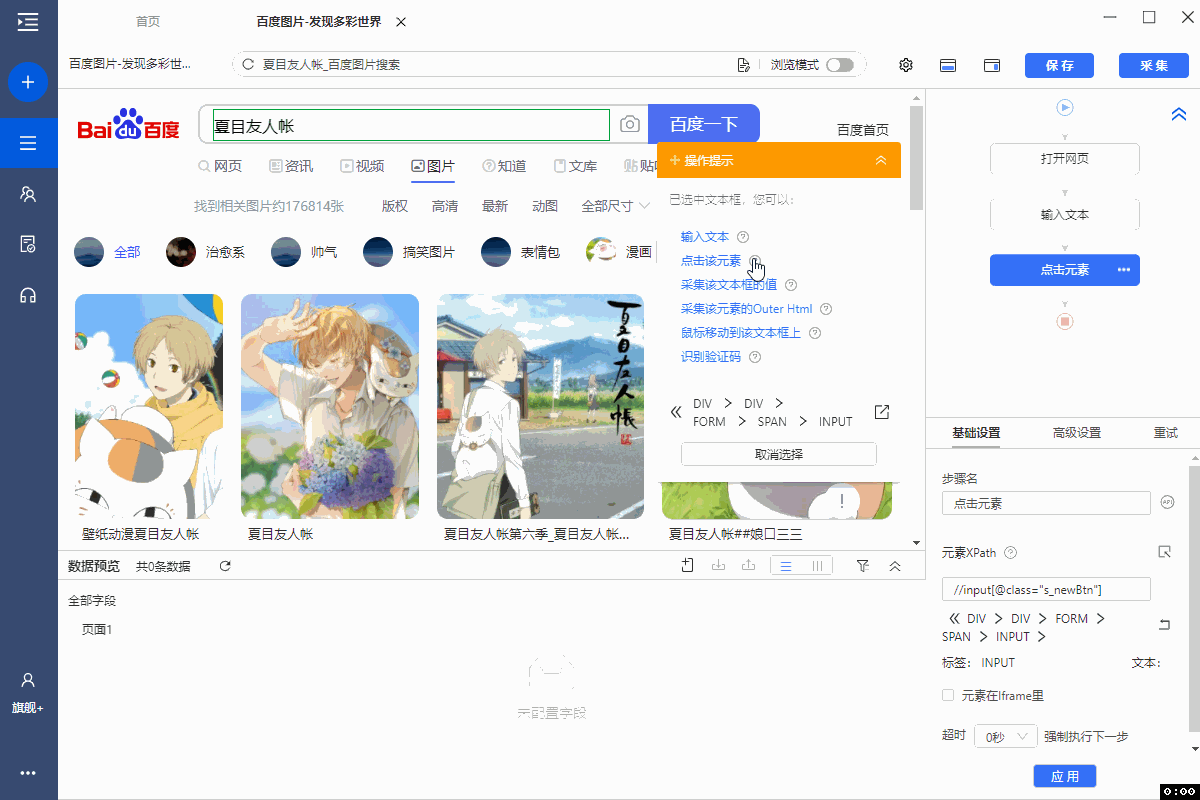Switch to the floating window layout icon
Image resolution: width=1200 pixels, height=800 pixels.
click(992, 65)
